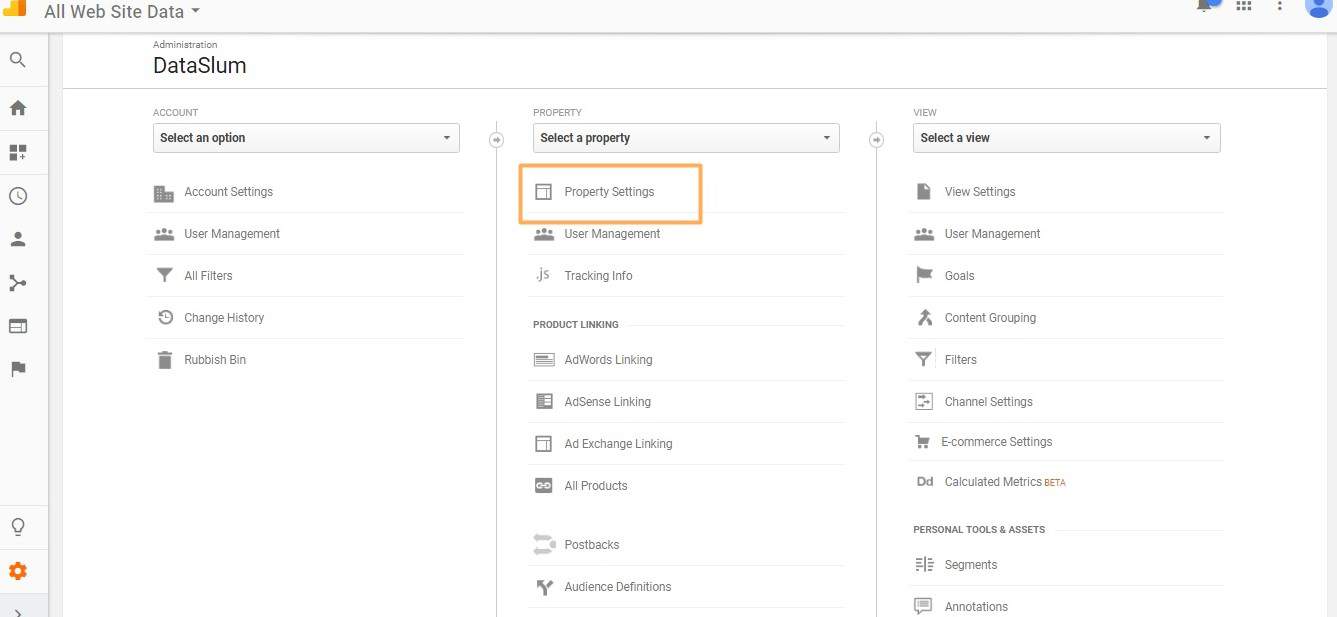Open the 'Select a property' dropdown
This screenshot has width=1337, height=617.
coord(686,138)
